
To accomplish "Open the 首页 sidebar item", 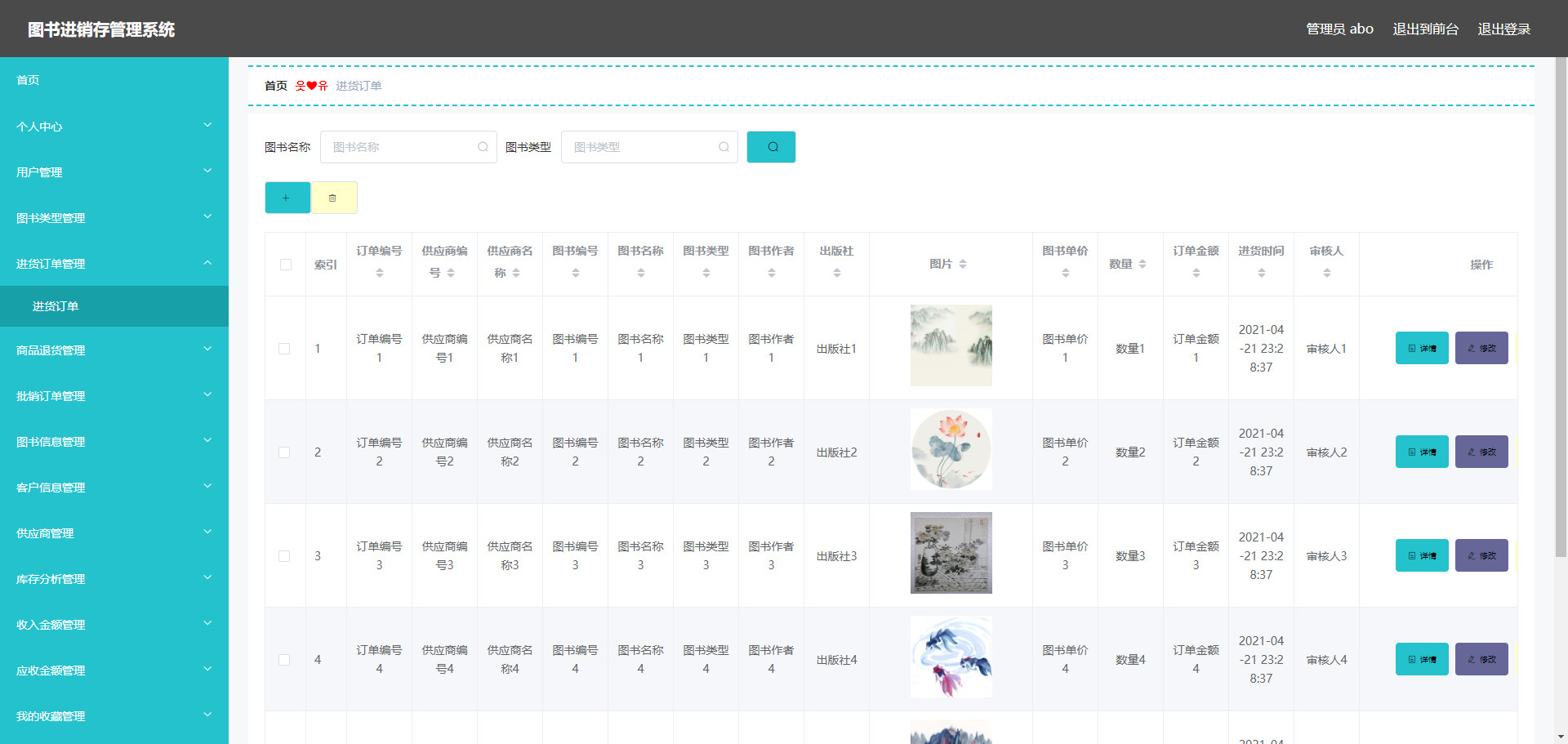I will [114, 80].
